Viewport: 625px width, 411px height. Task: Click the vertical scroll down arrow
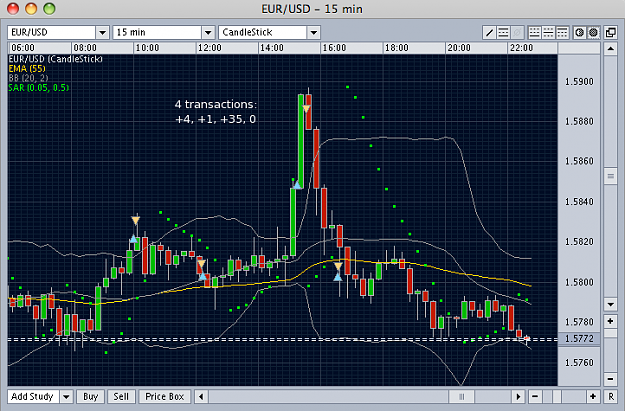pos(610,305)
